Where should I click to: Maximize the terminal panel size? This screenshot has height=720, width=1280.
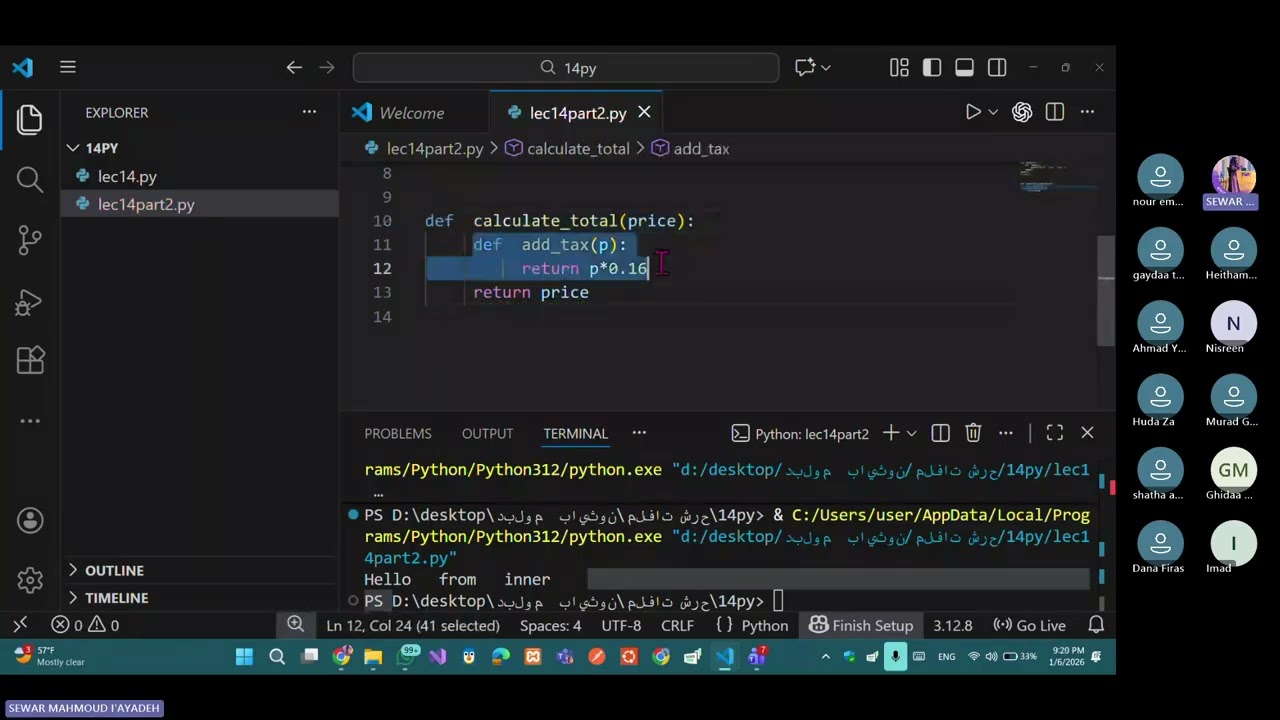tap(1054, 433)
